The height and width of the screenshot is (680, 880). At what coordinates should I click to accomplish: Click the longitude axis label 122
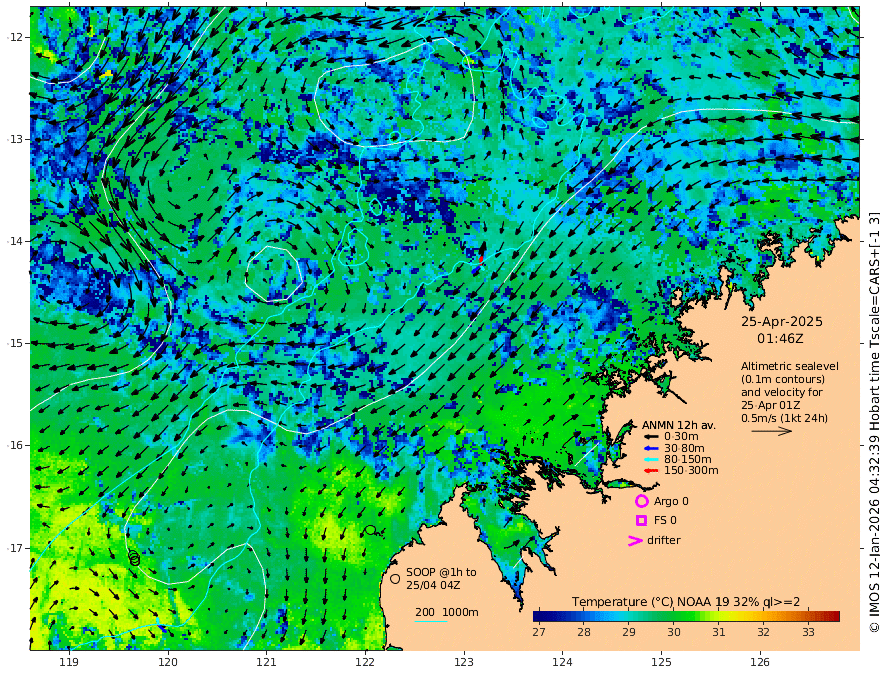[365, 663]
